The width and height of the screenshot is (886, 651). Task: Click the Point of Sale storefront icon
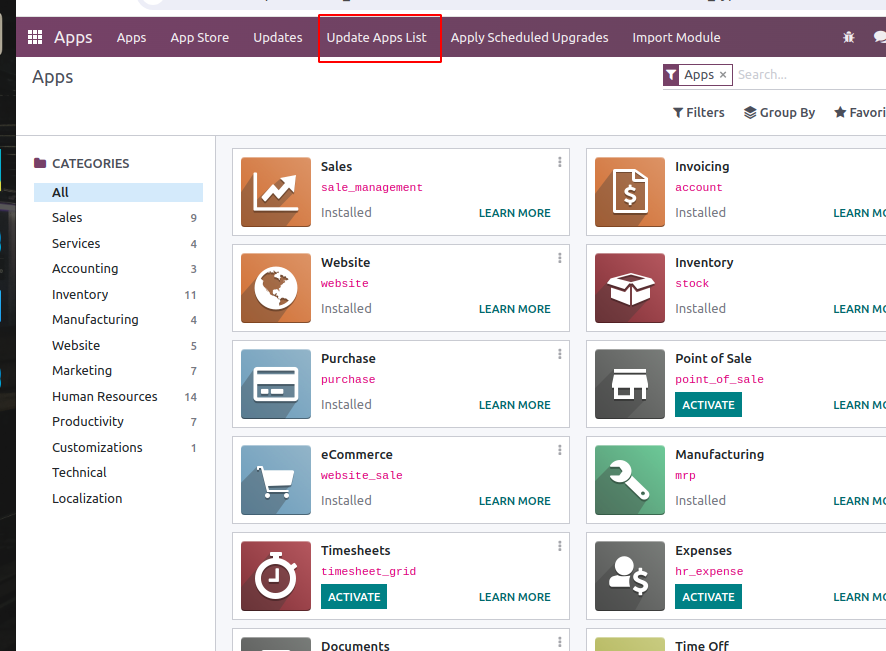click(630, 384)
